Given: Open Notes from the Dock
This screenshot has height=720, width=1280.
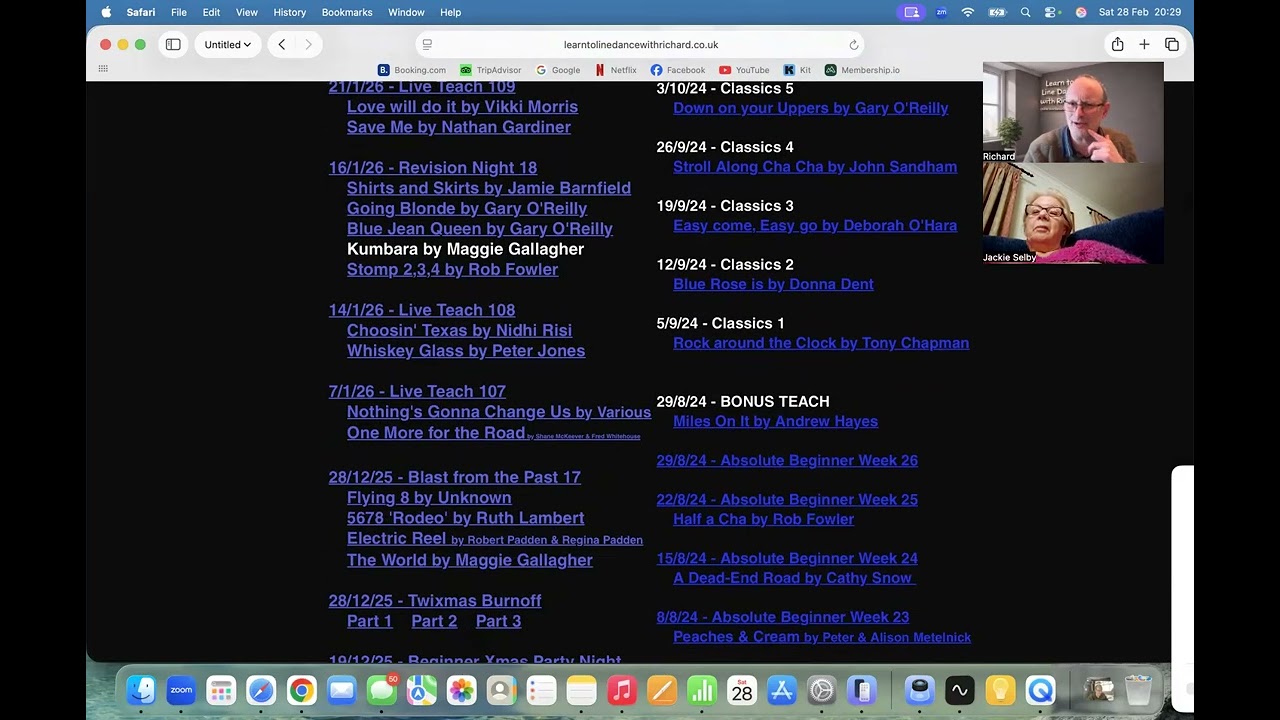Looking at the screenshot, I should (581, 690).
